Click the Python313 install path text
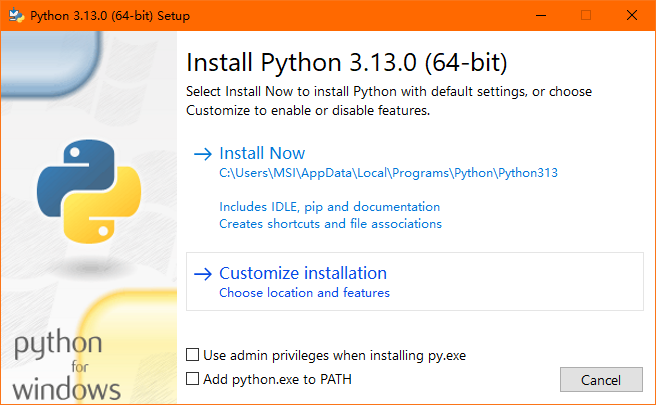Image resolution: width=656 pixels, height=405 pixels. pos(388,173)
